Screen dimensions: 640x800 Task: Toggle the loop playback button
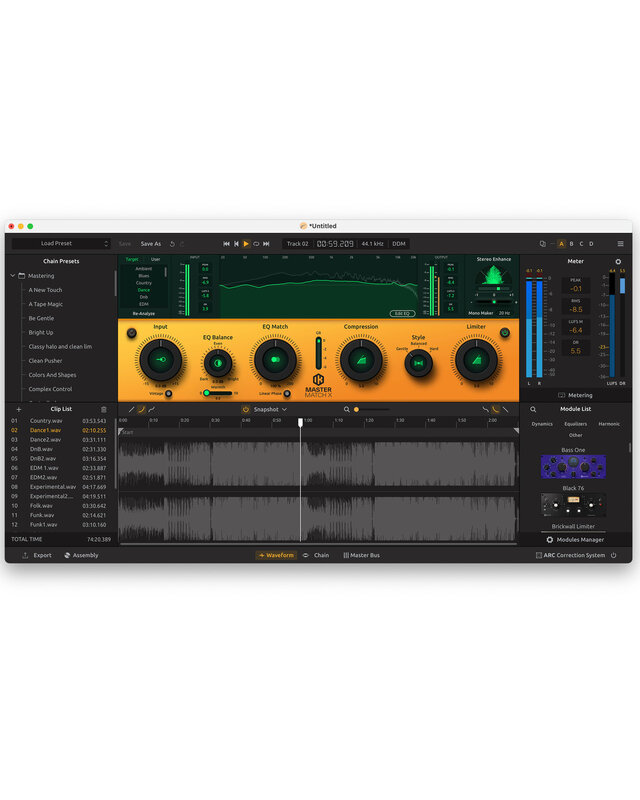tap(256, 244)
